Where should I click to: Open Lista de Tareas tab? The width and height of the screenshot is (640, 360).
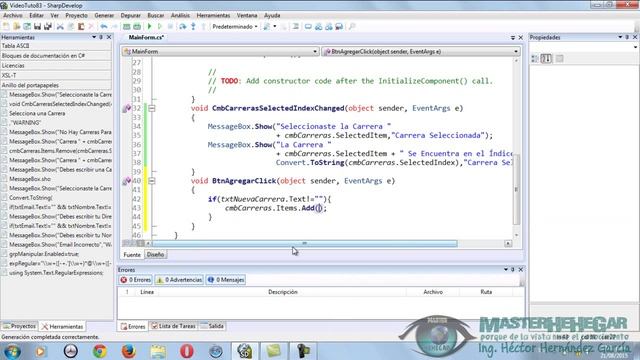point(173,326)
